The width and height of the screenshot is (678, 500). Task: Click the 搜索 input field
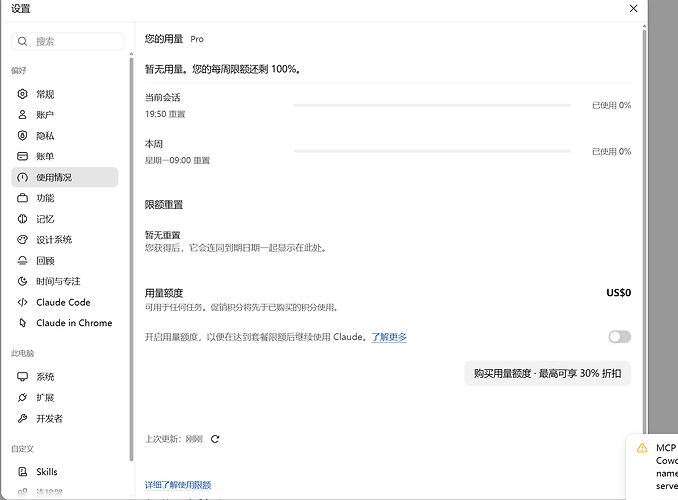pyautogui.click(x=68, y=42)
